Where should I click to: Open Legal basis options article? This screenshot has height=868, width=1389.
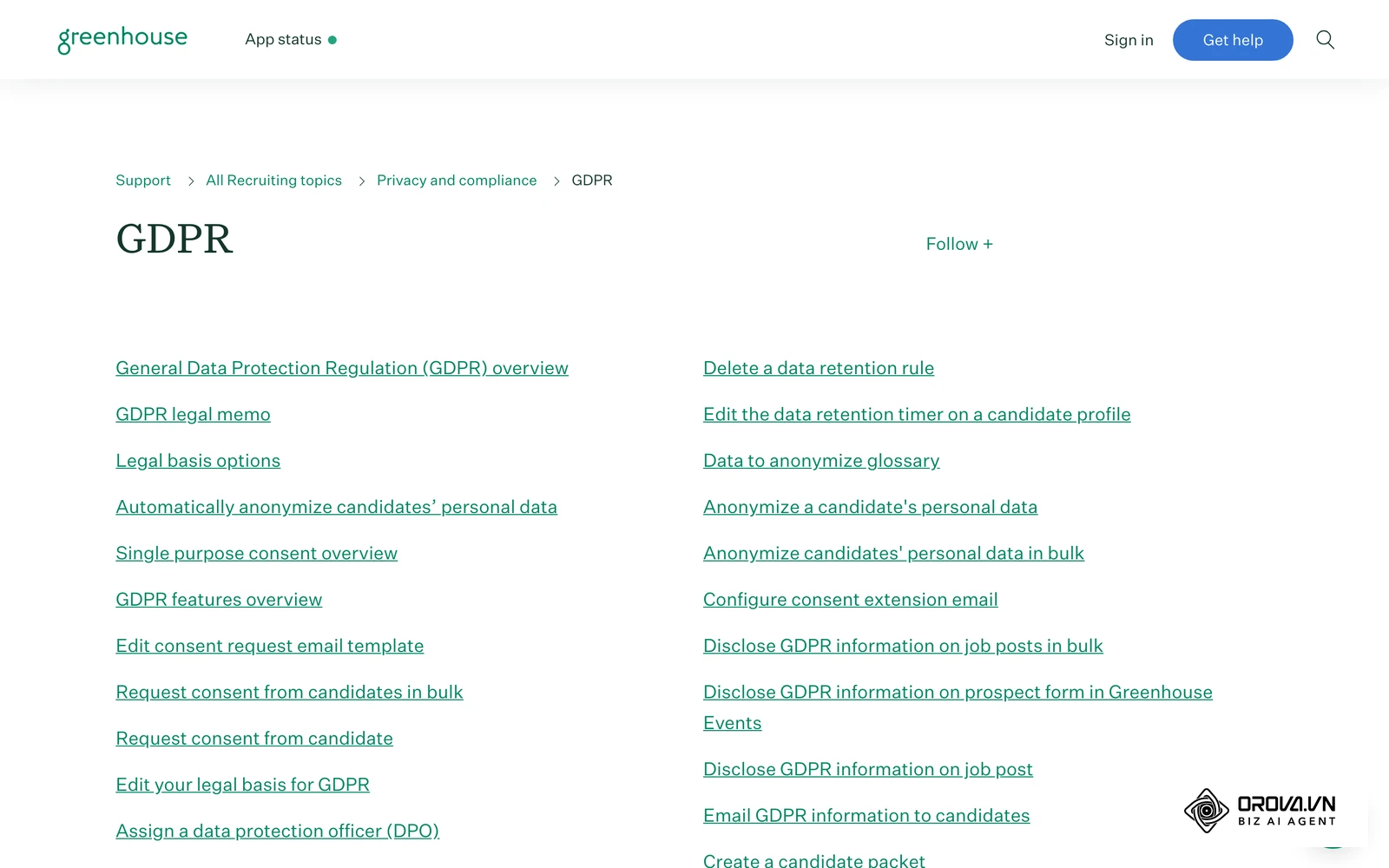click(x=198, y=461)
